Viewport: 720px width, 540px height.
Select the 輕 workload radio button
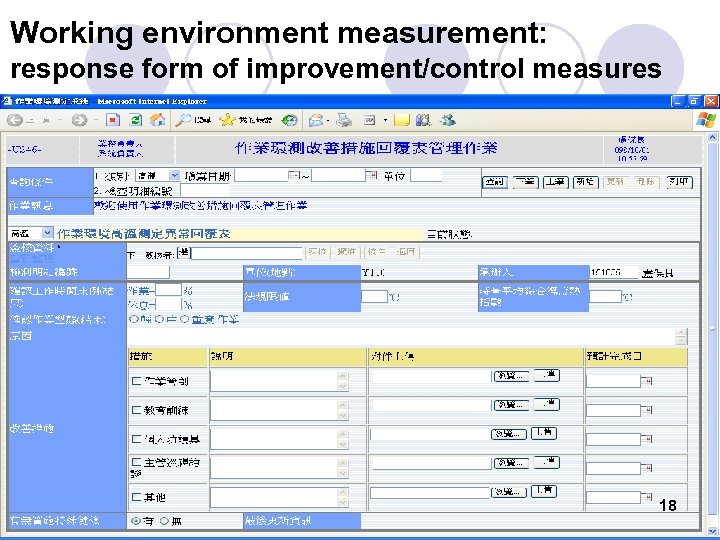134,319
